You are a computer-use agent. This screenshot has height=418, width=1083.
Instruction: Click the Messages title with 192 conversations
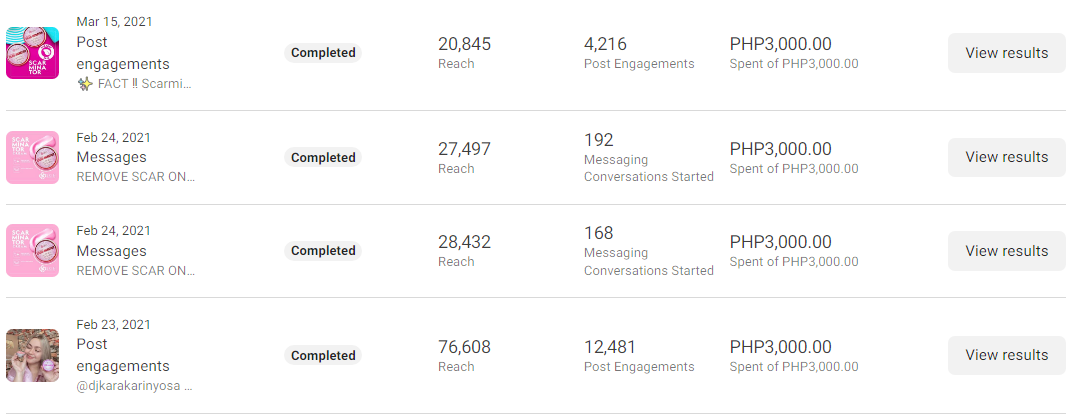pyautogui.click(x=111, y=157)
